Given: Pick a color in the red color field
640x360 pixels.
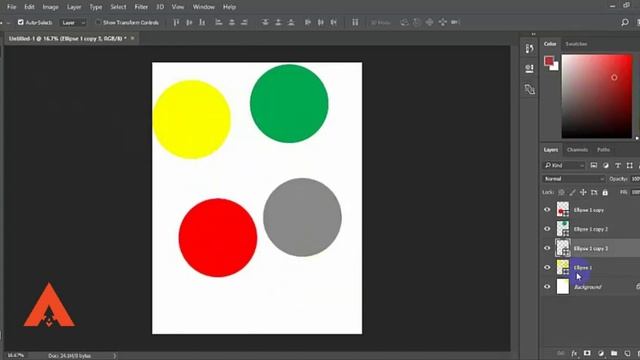Looking at the screenshot, I should 596,96.
